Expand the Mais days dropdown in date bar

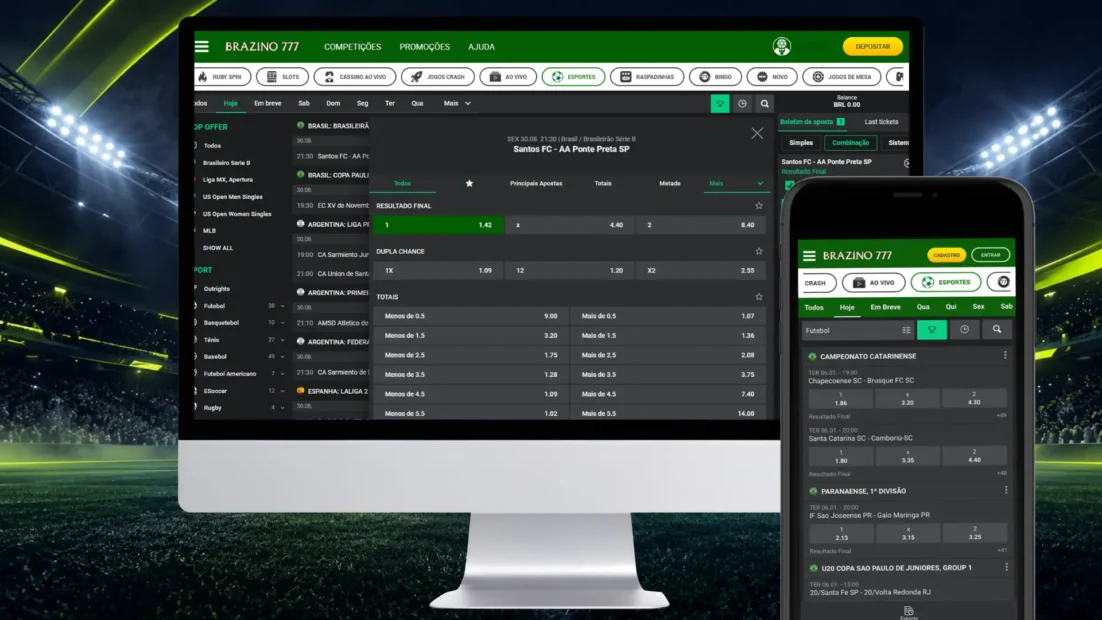click(457, 103)
